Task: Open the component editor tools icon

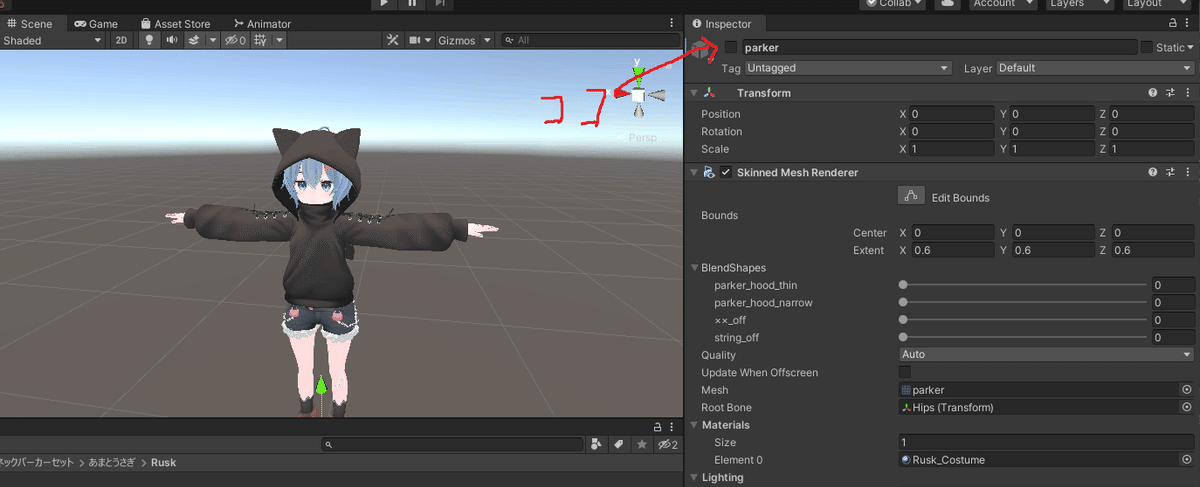Action: pos(393,40)
